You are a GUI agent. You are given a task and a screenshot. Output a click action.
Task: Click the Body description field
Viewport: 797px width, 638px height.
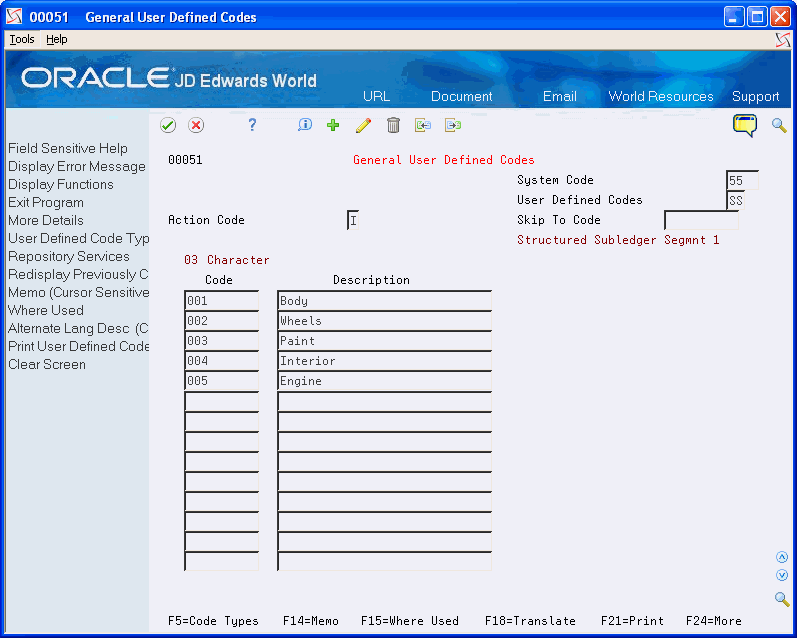tap(384, 300)
